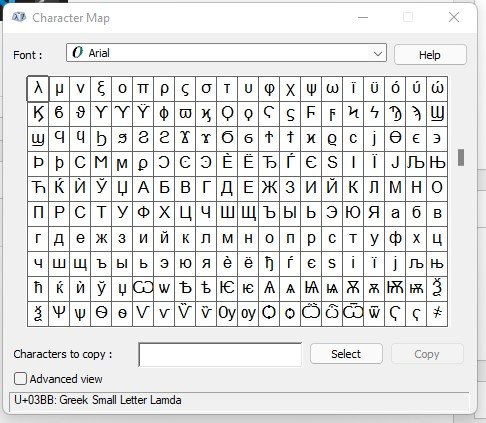486x423 pixels.
Task: Pick the Cyrillic capital Щ character
Action: (248, 213)
